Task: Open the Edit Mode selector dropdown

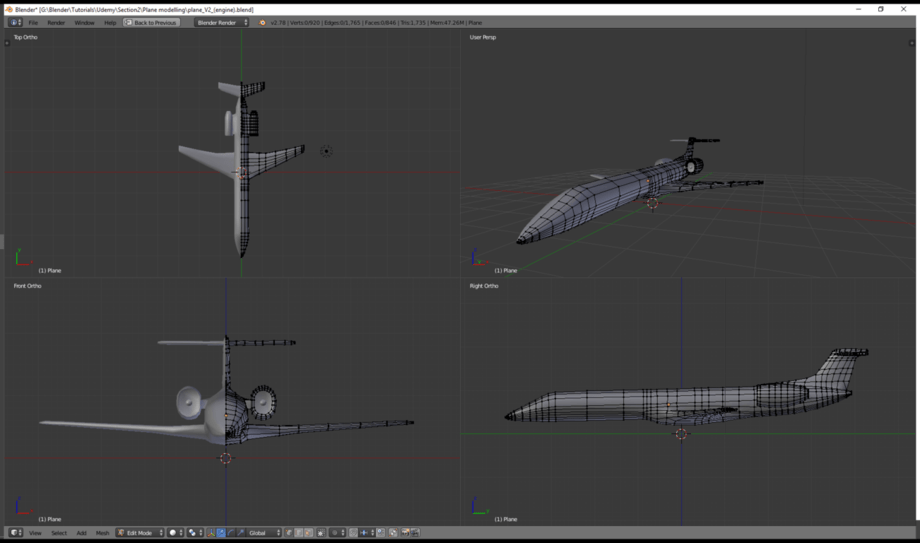Action: 140,532
